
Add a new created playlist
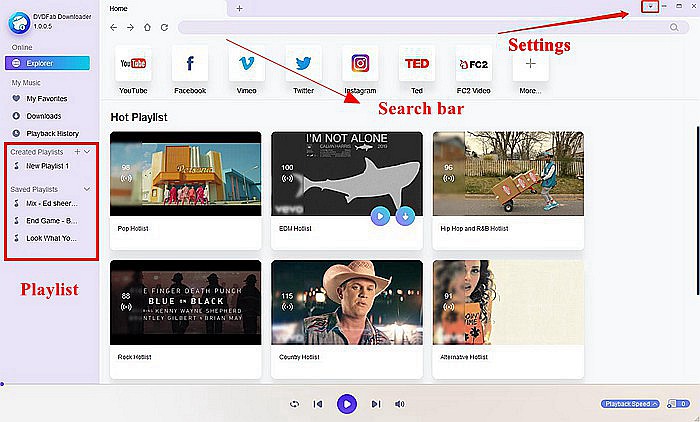point(77,152)
